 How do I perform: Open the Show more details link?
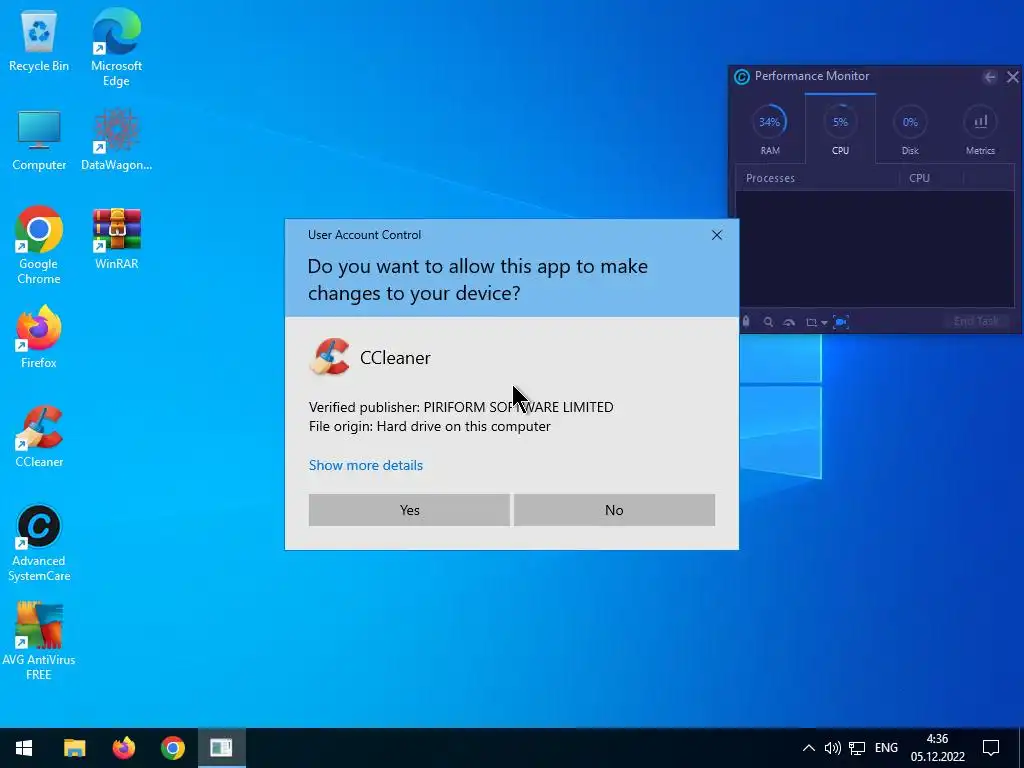[x=366, y=465]
